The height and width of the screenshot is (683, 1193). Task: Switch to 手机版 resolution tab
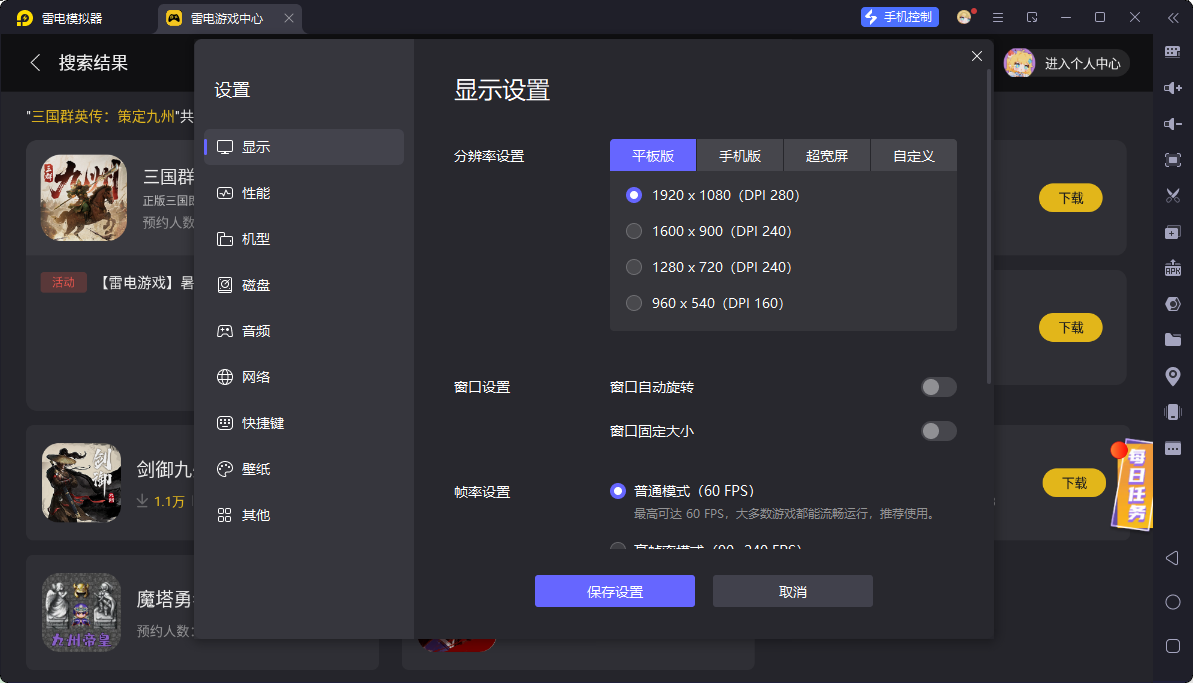(740, 155)
